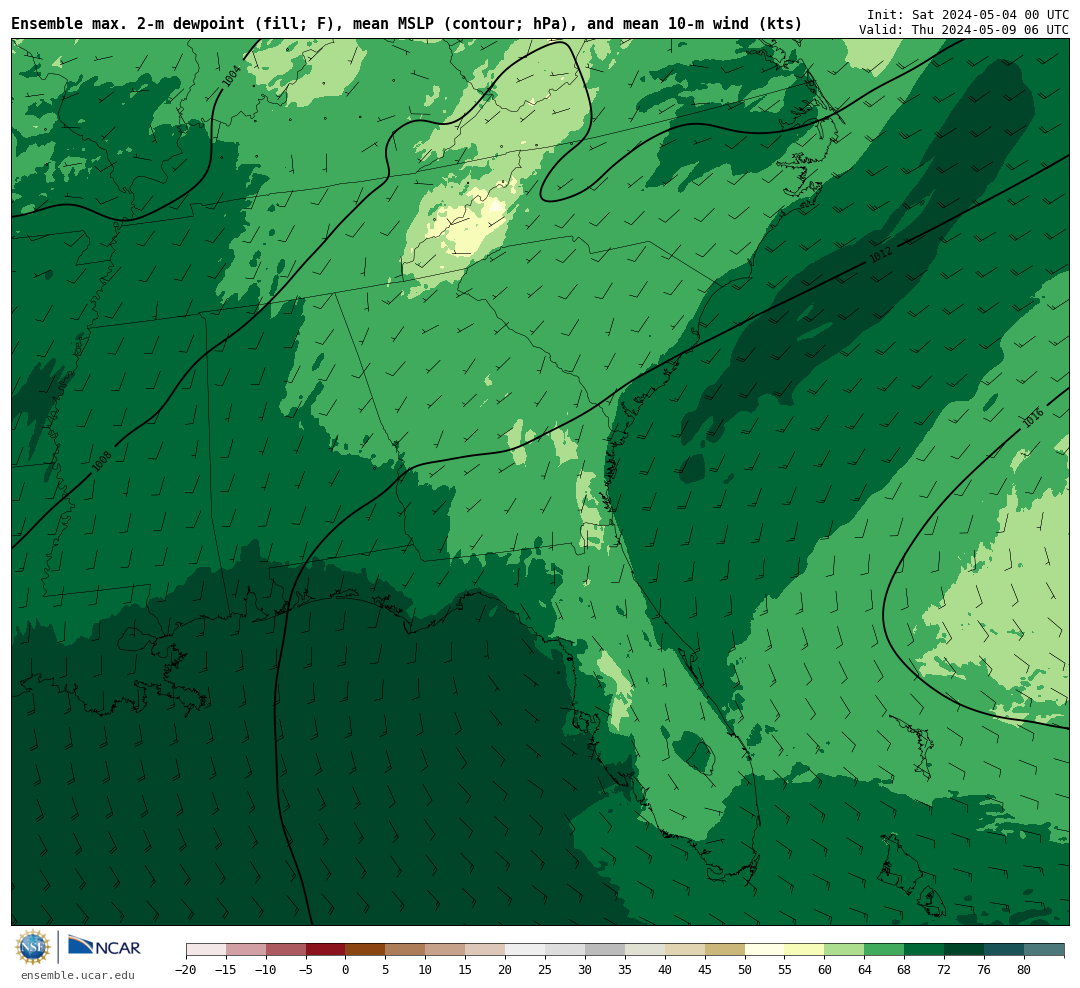Pick the dark red swatch between -5 and 0
Viewport: 1080px width, 988px height.
tap(326, 950)
